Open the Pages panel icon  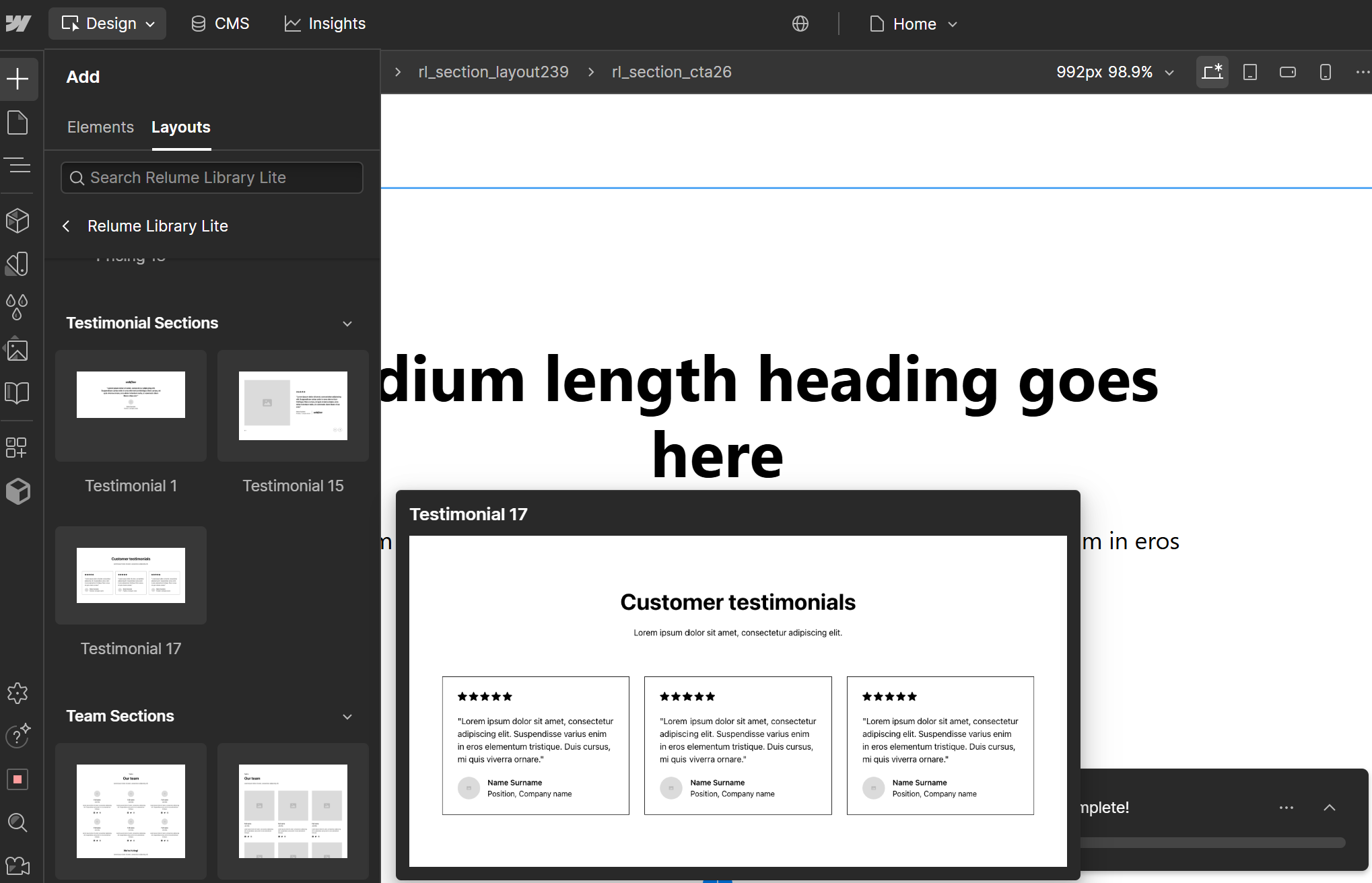(18, 122)
